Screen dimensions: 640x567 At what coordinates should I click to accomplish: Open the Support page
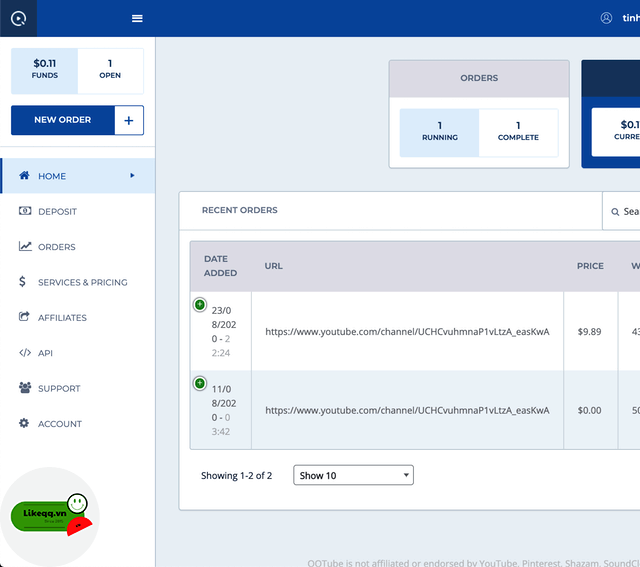tap(78, 388)
